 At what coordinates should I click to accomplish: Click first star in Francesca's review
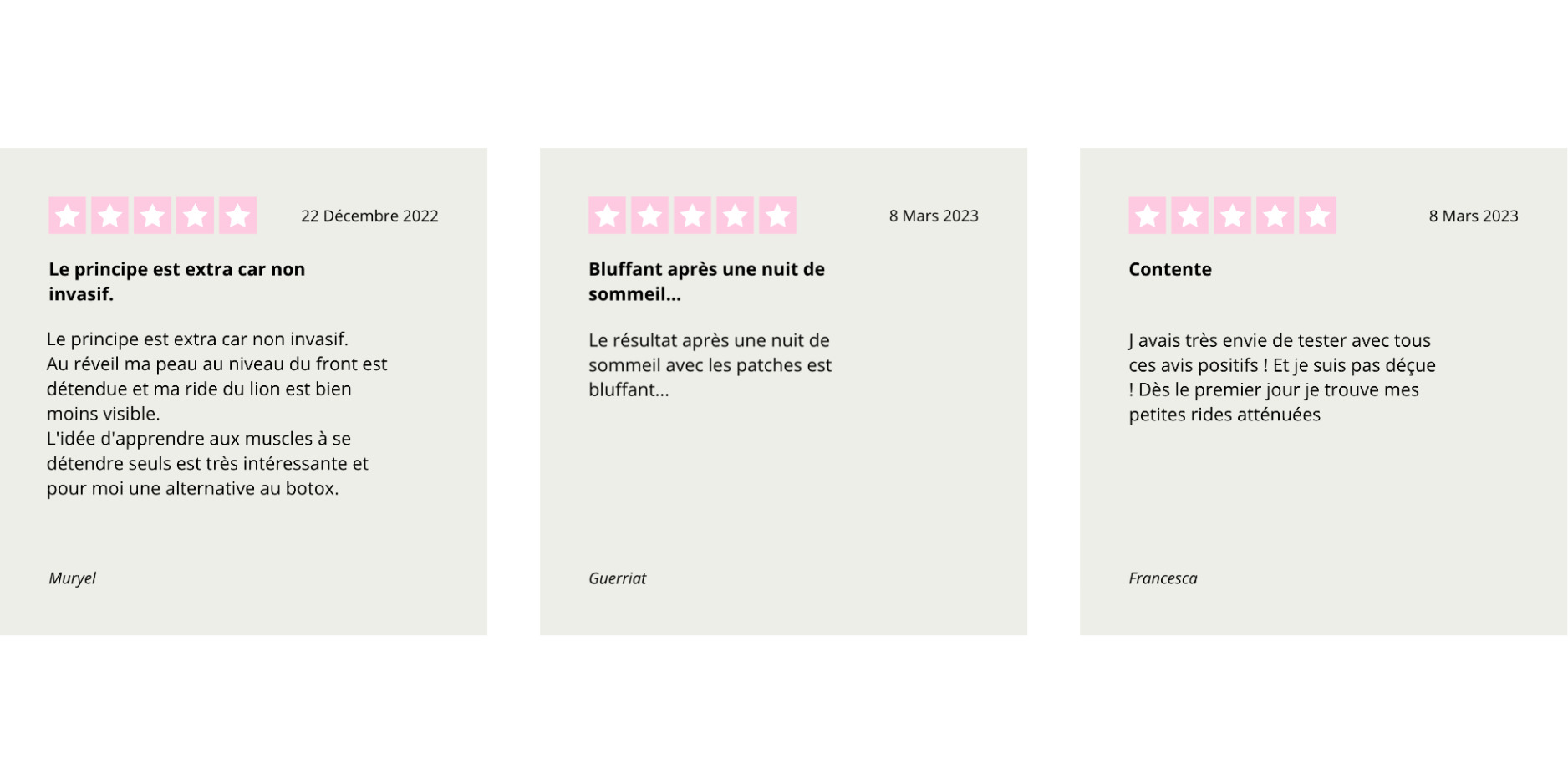tap(1148, 216)
